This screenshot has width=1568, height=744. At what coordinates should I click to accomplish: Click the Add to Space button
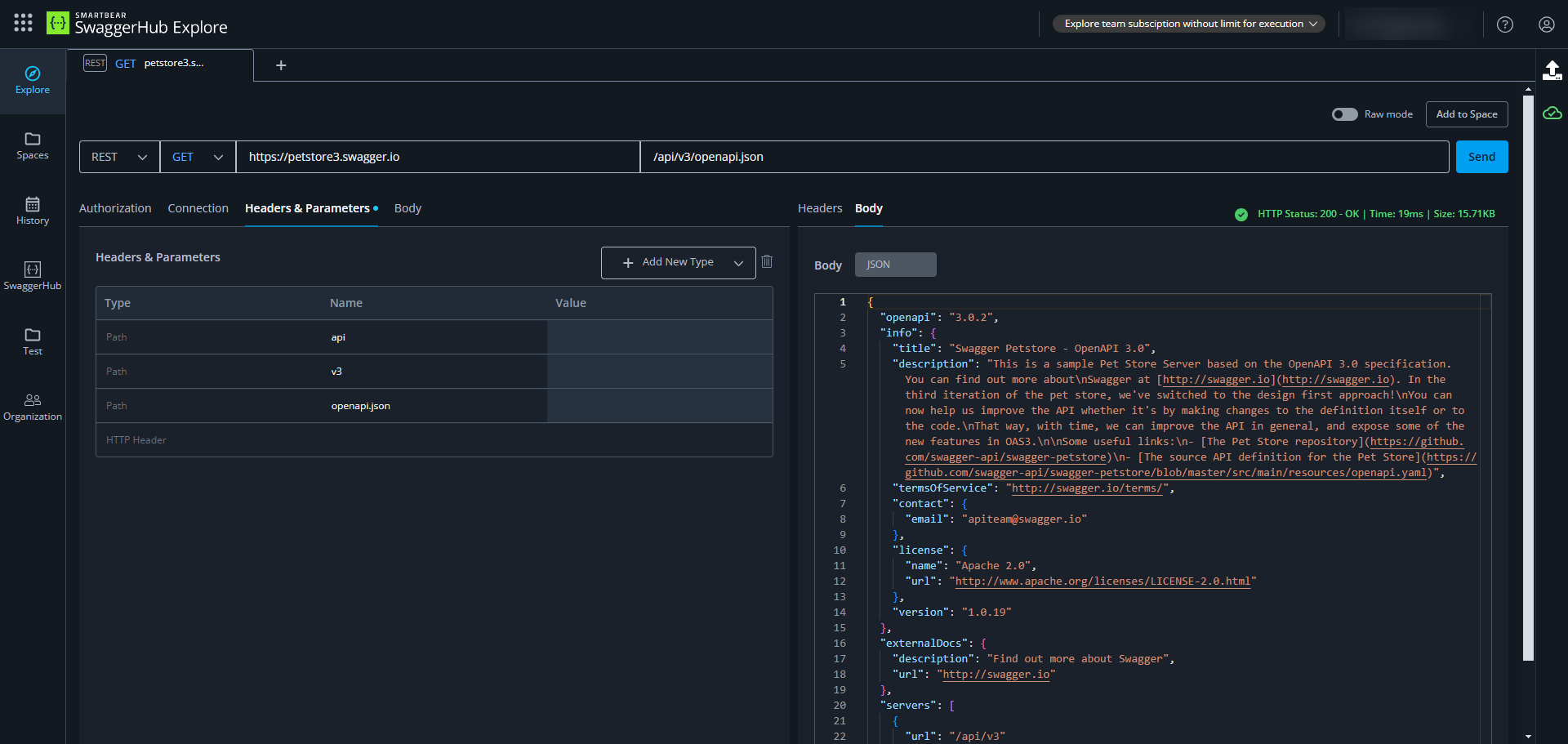pyautogui.click(x=1467, y=114)
